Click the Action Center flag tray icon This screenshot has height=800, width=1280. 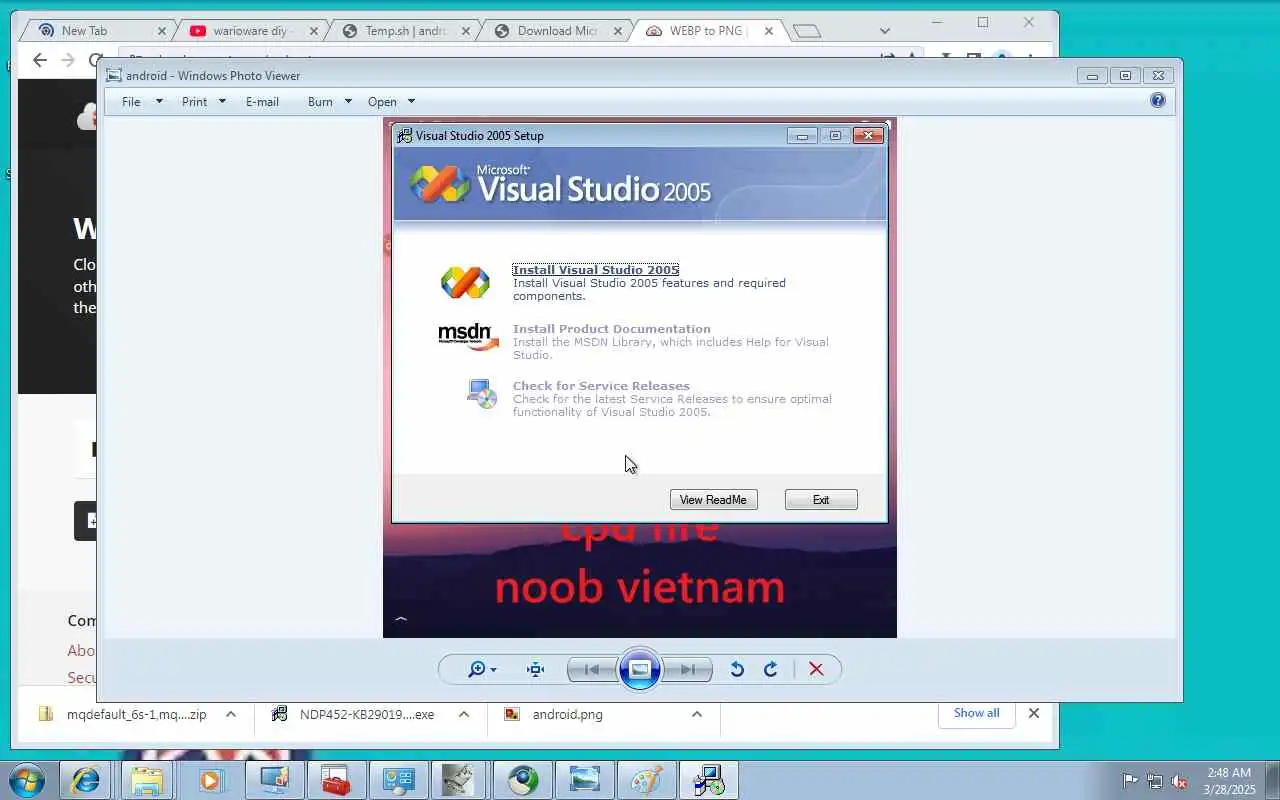pyautogui.click(x=1130, y=781)
